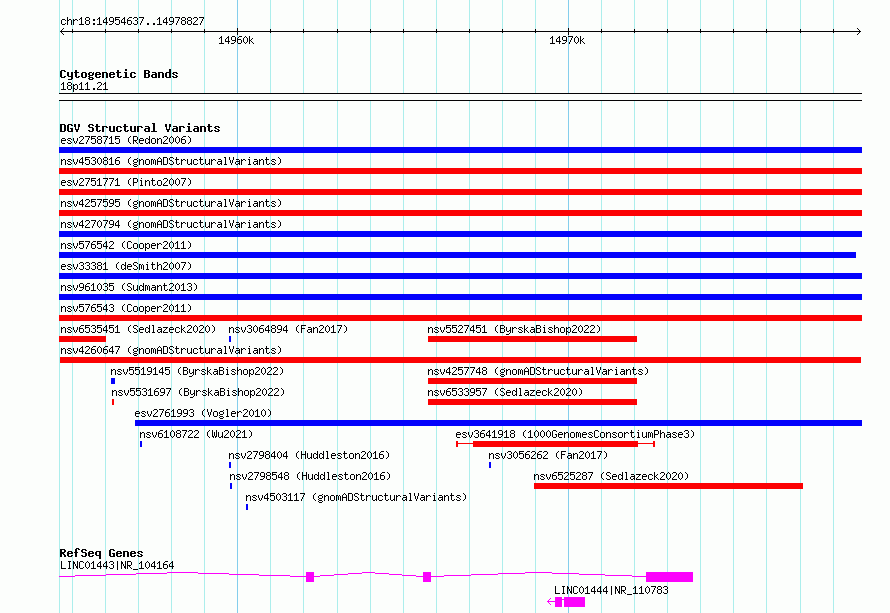Screen dimensions: 890x613
Task: Open the esv2751771 (Pinto2007) variant
Action: click(x=126, y=182)
